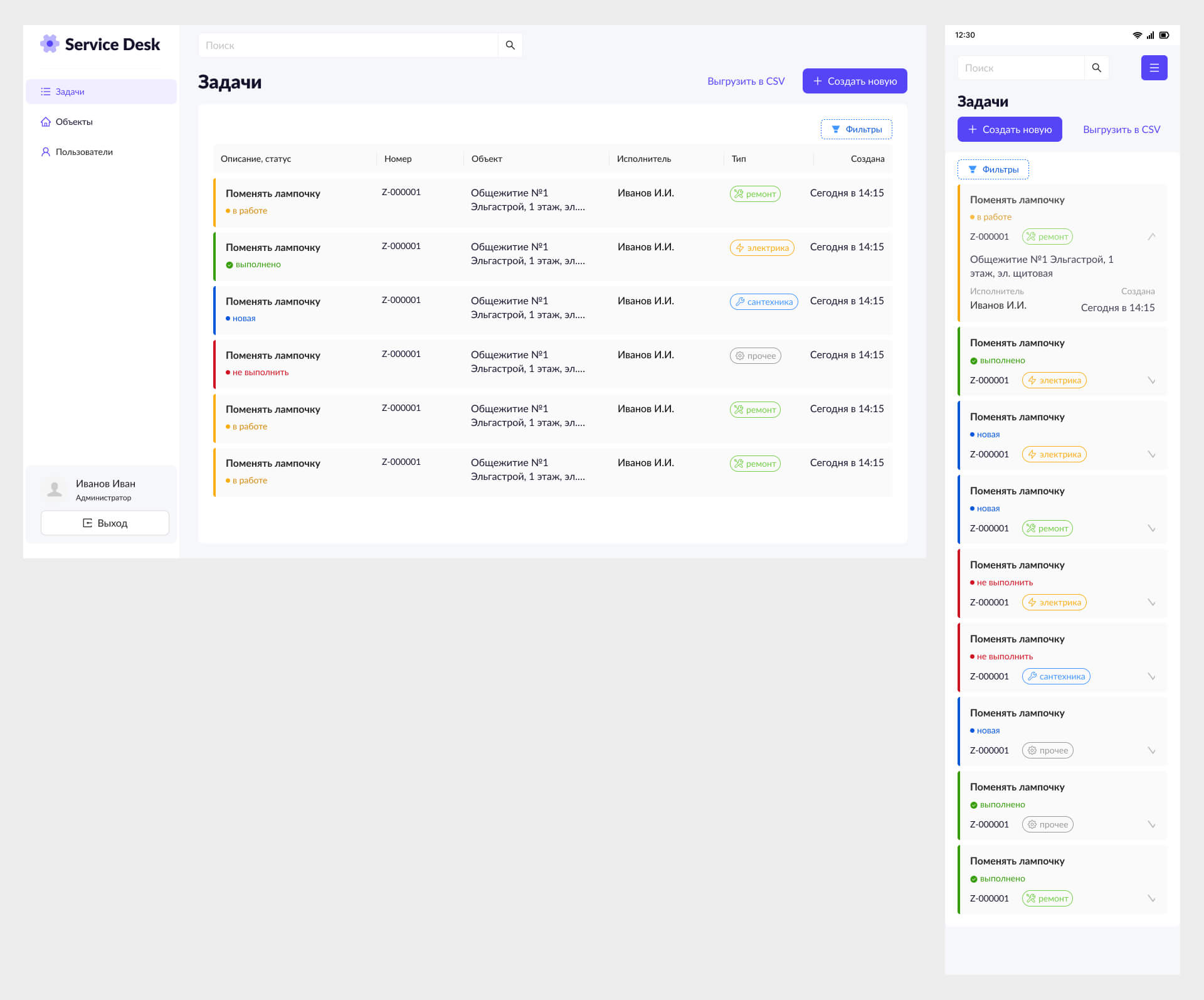Open mobile Фильтры dropdown
1204x1000 pixels.
(x=993, y=169)
